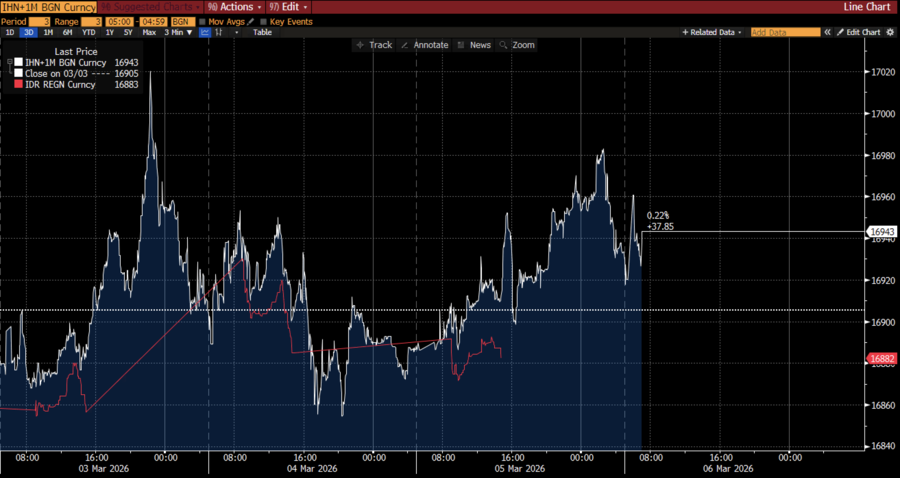900x478 pixels.
Task: Click the red IDR REGN color swatch
Action: [18, 85]
